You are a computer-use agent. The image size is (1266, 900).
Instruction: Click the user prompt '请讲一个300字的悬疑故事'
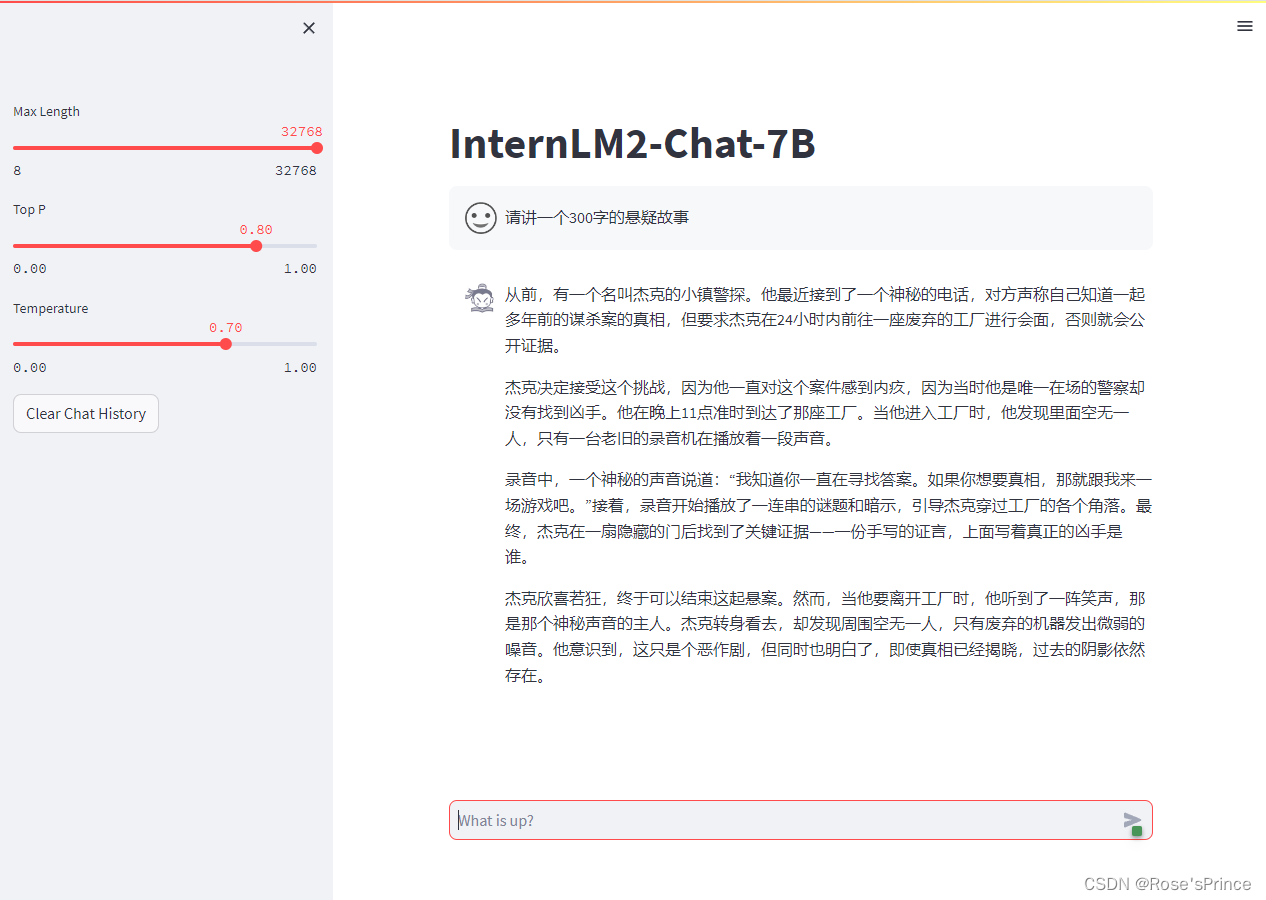point(597,217)
